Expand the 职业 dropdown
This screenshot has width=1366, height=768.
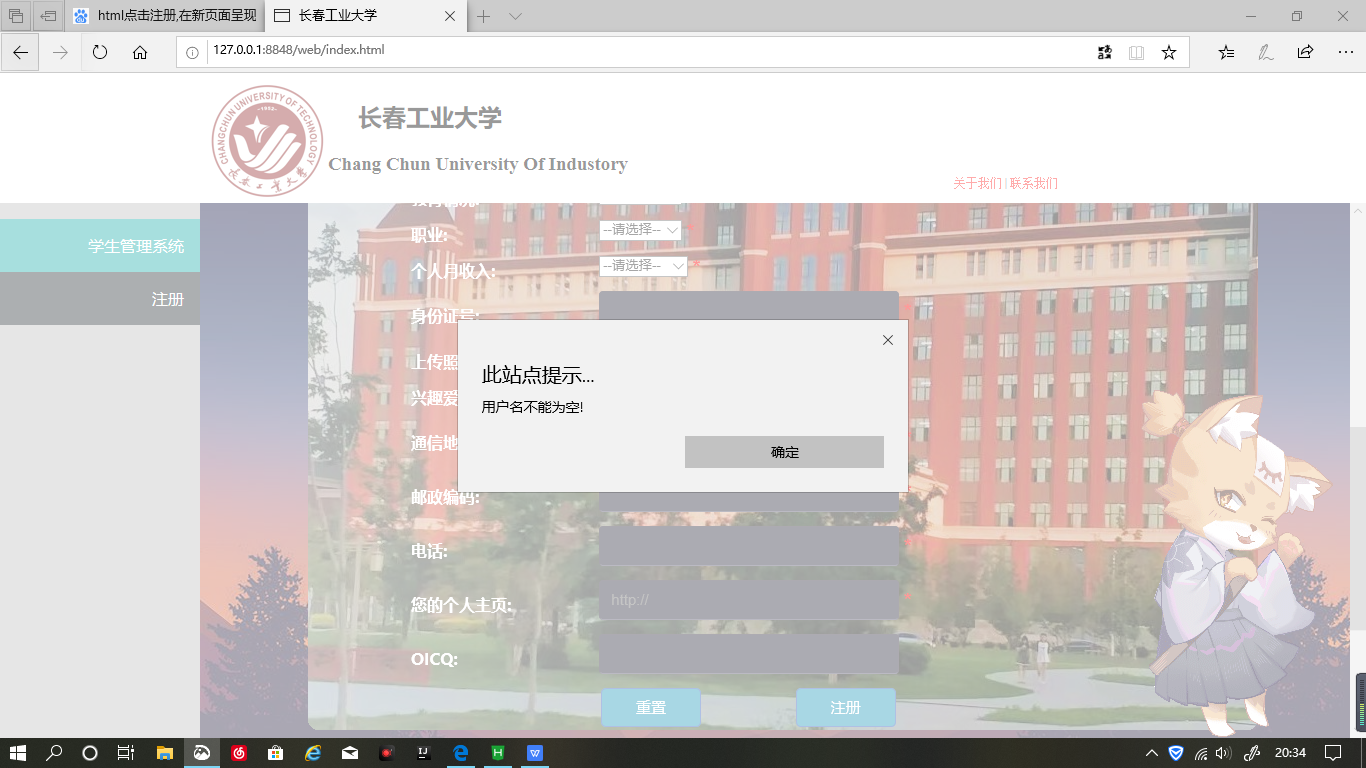coord(640,229)
